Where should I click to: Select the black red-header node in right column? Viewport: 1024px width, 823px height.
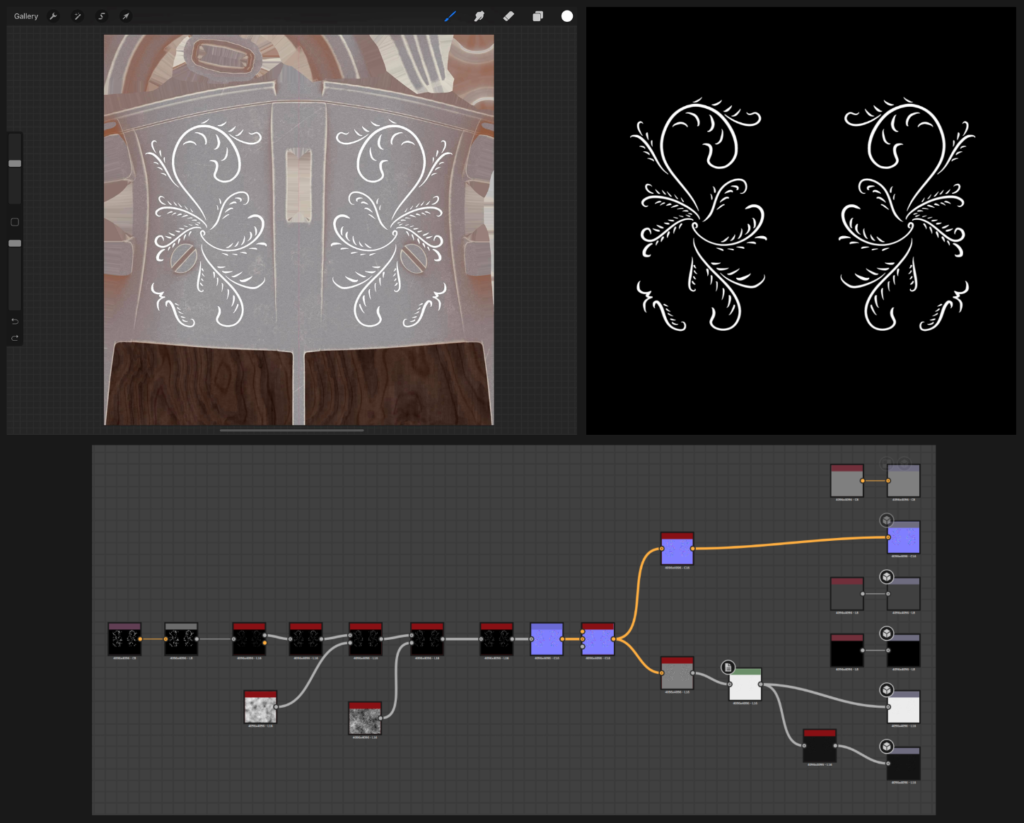coord(847,651)
